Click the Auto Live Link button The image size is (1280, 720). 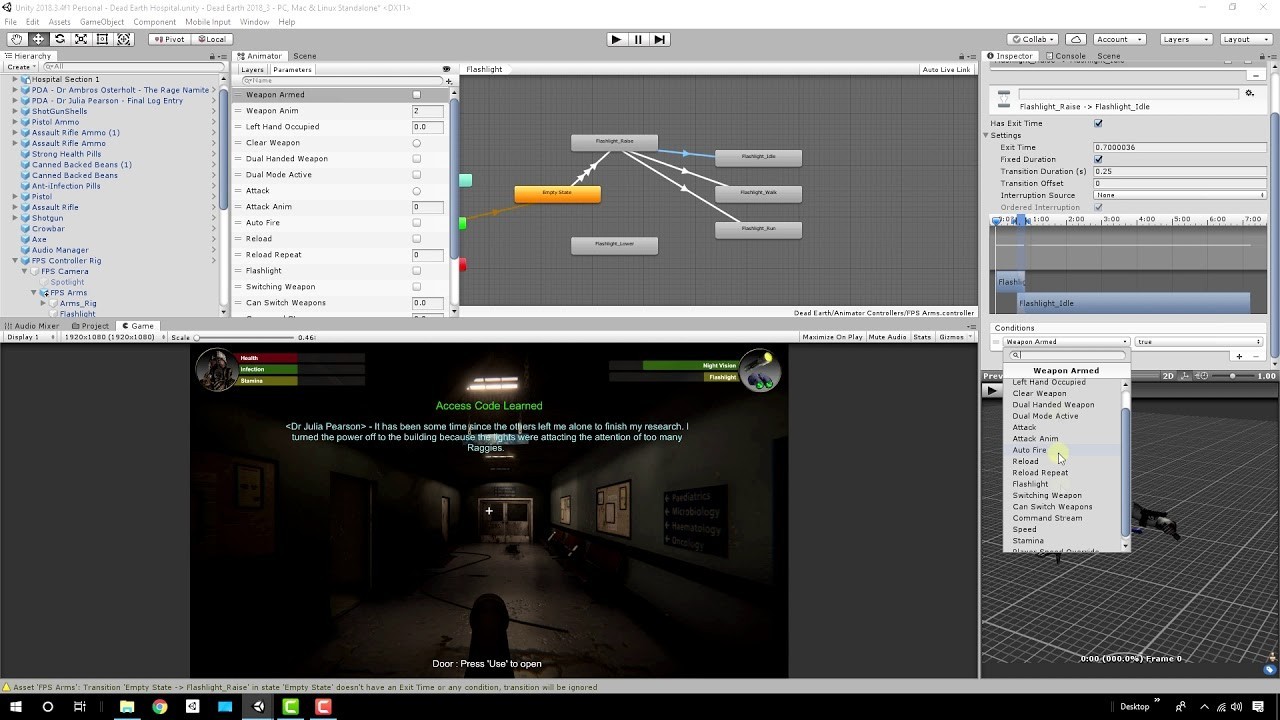tap(946, 70)
